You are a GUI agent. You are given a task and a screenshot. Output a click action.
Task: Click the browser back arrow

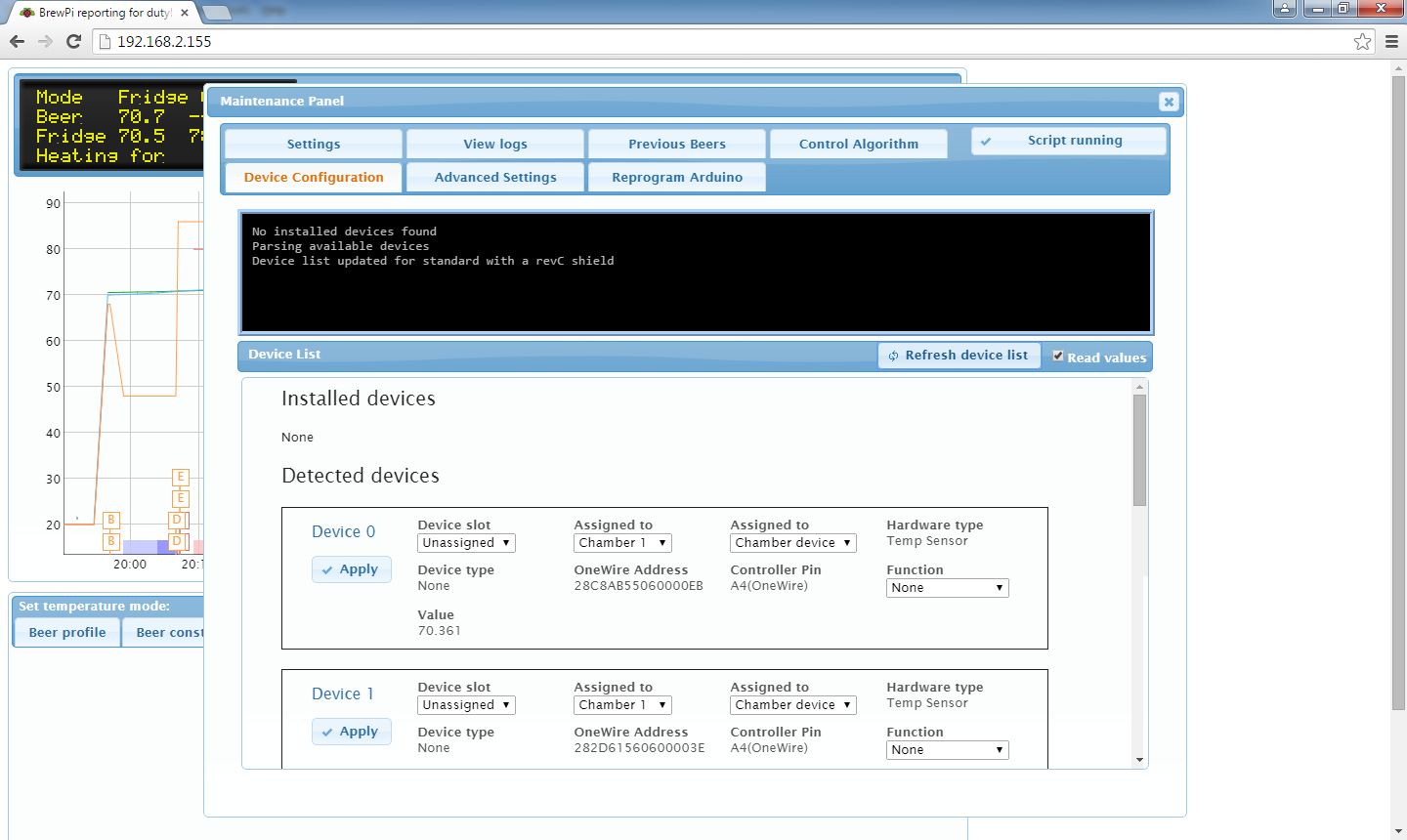17,41
